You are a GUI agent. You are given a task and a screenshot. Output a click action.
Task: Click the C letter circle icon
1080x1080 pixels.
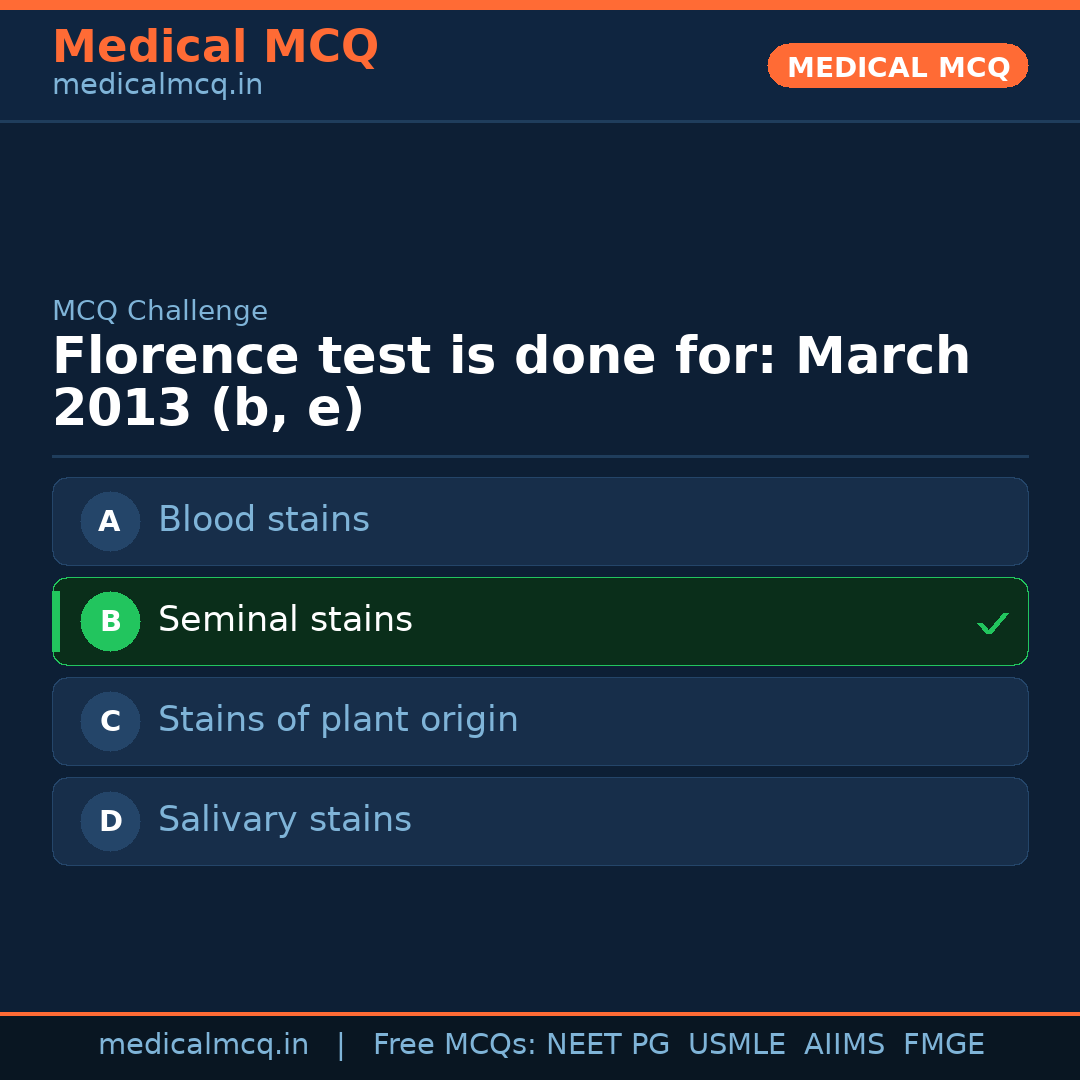110,721
